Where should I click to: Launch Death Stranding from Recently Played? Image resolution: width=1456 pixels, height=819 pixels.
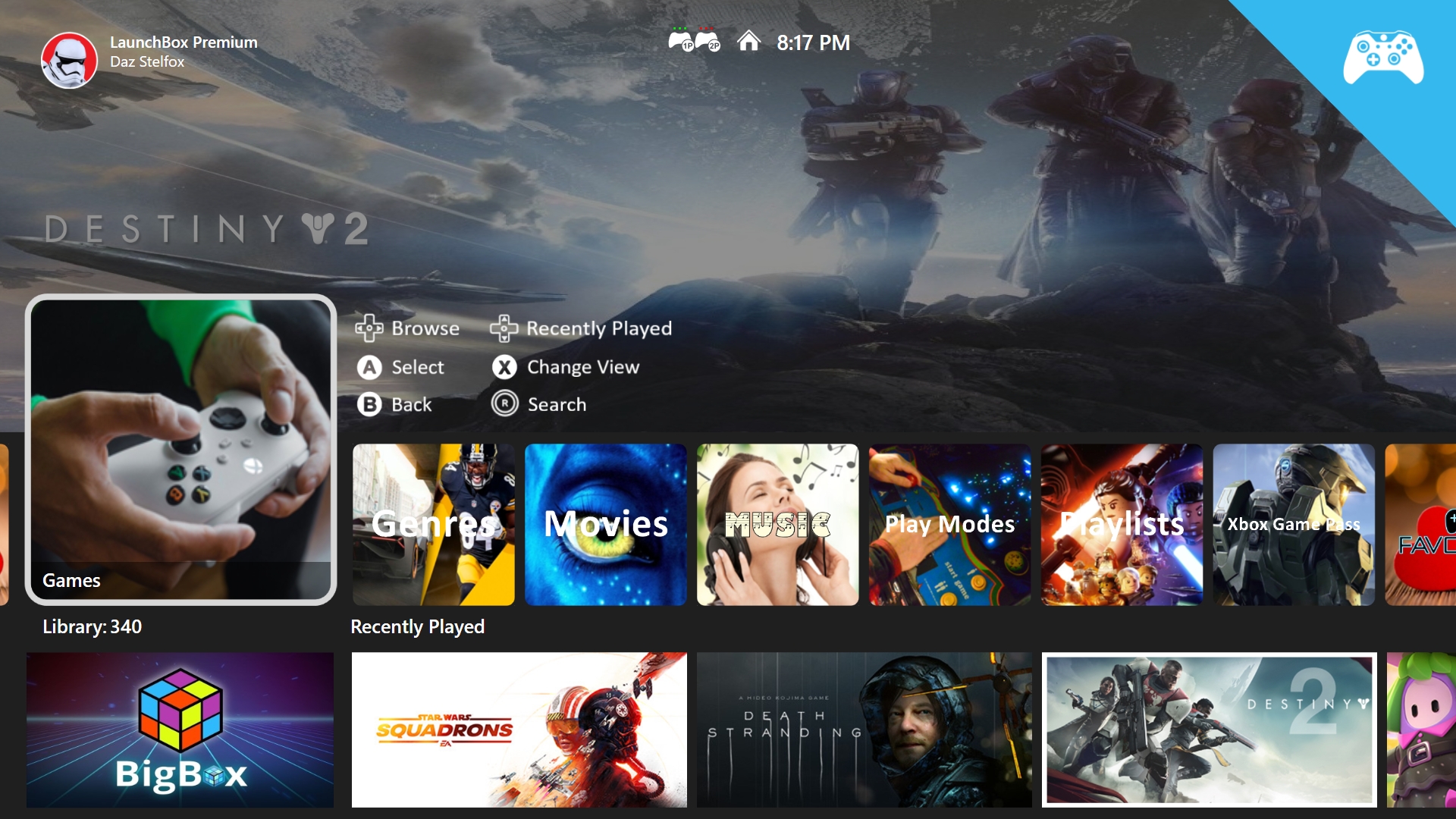tap(864, 730)
